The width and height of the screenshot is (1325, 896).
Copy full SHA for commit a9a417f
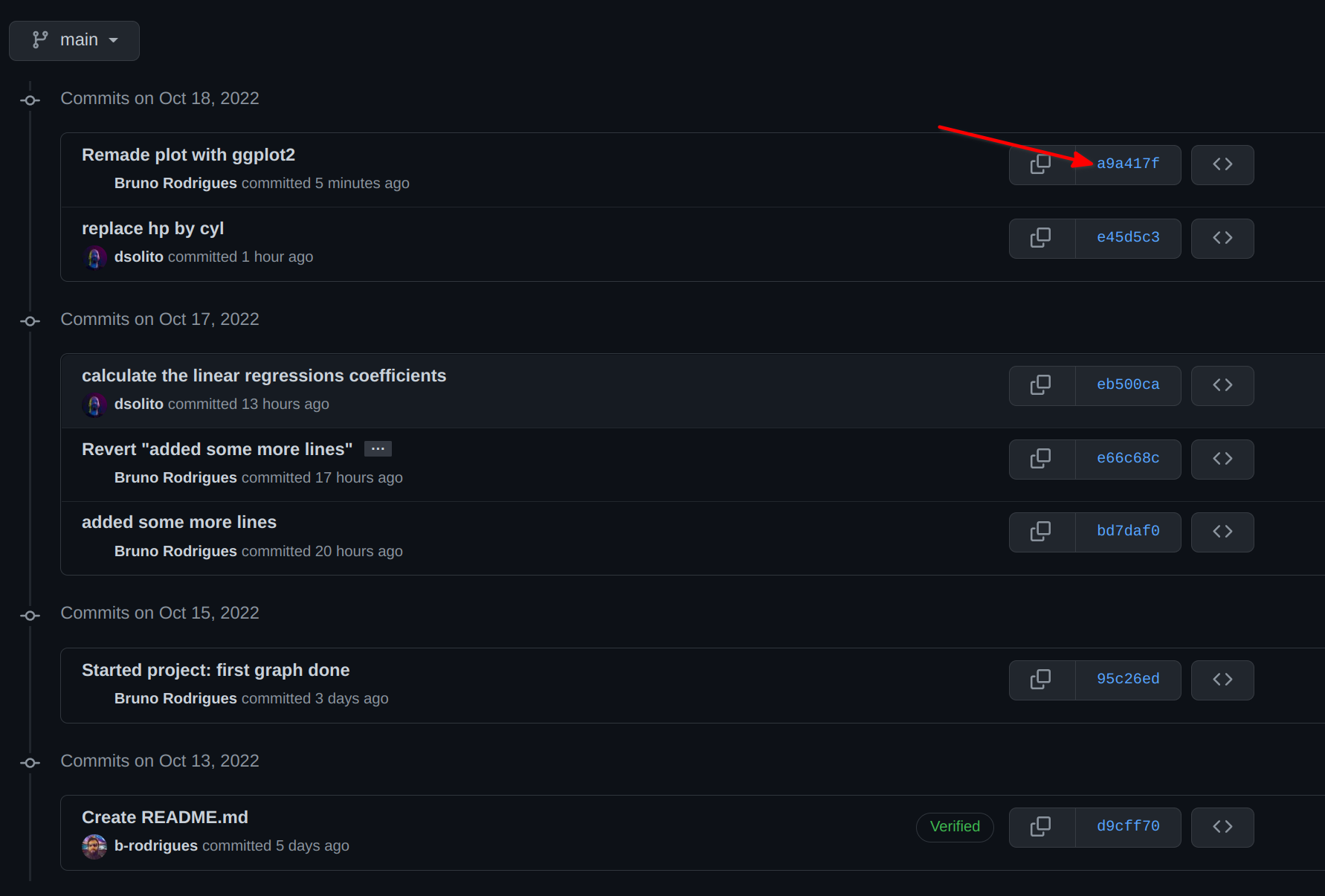1042,164
